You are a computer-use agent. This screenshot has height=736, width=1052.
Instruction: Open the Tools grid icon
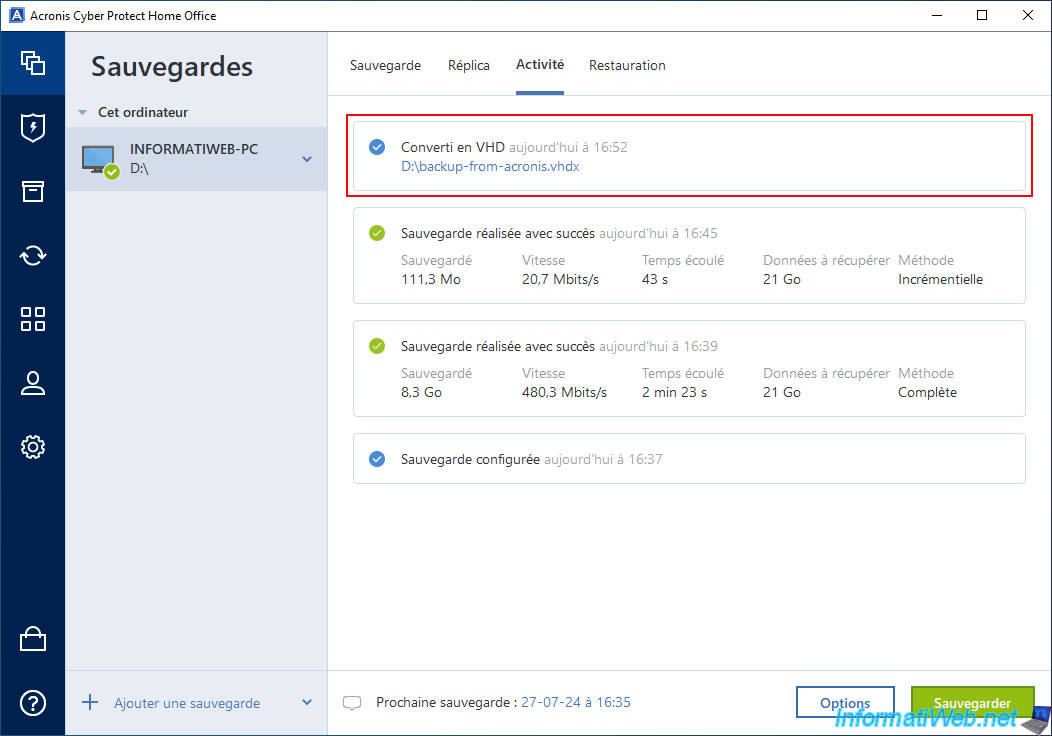[32, 319]
